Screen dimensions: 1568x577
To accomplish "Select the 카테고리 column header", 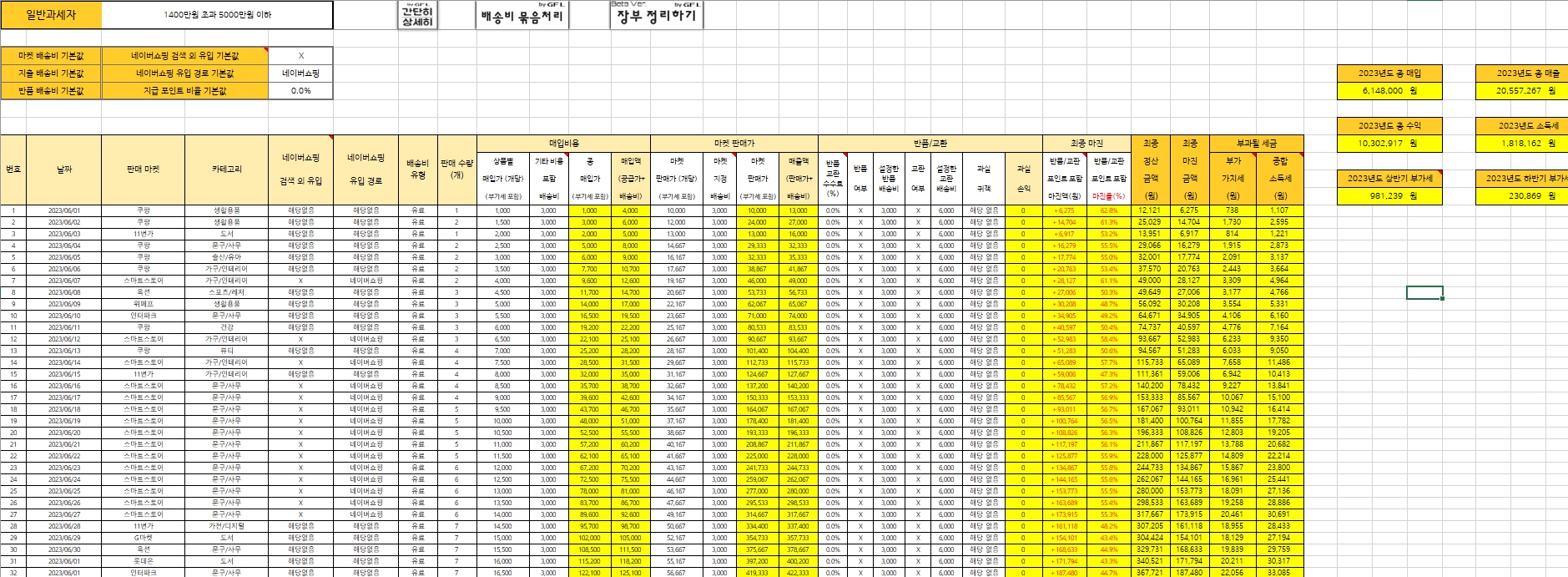I will pyautogui.click(x=226, y=170).
